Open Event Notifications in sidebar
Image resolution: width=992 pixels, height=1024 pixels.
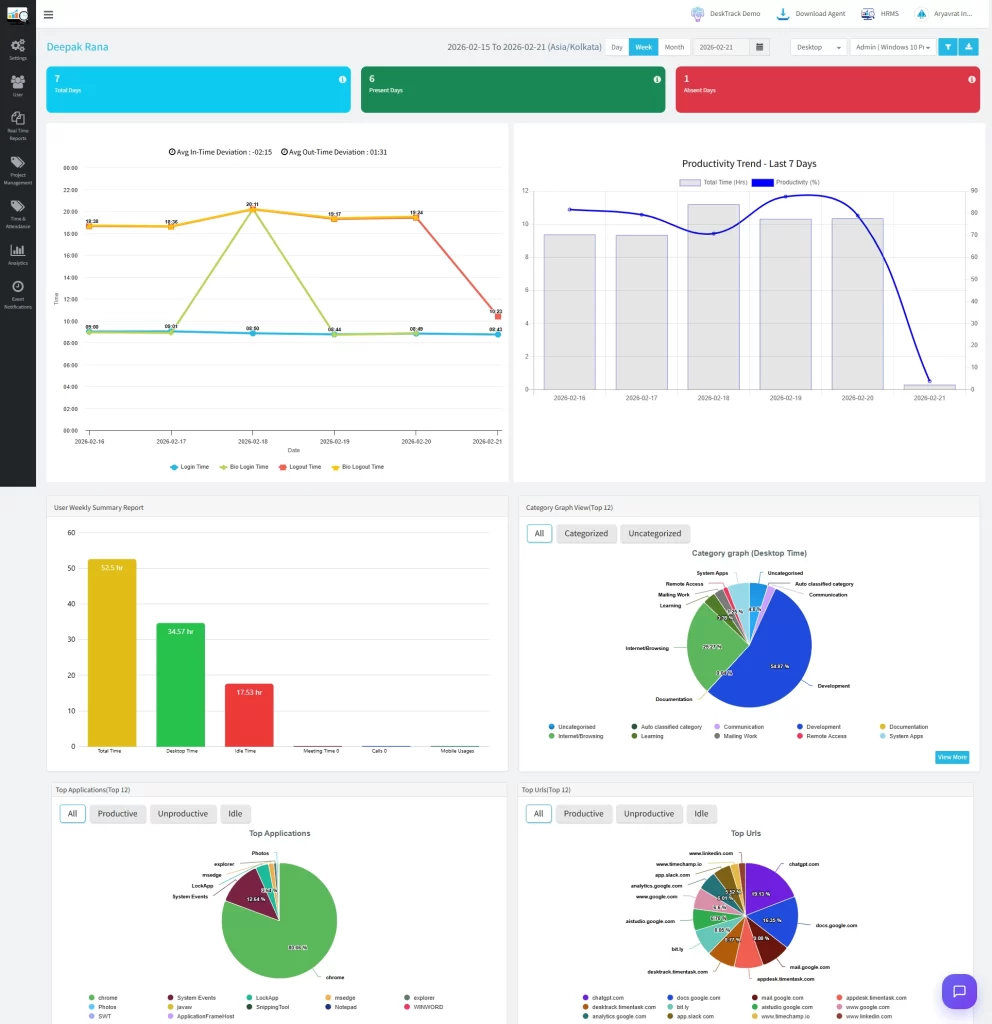[x=18, y=295]
